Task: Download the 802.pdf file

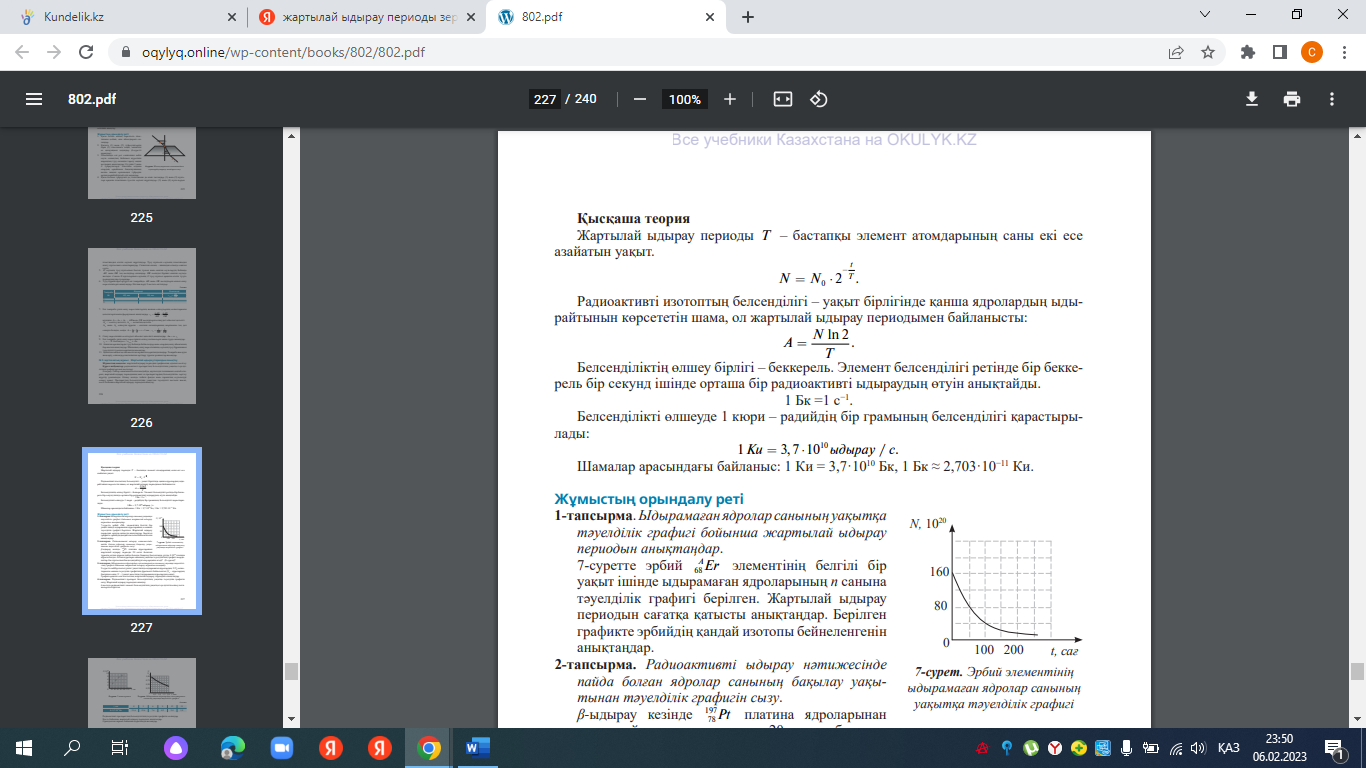Action: coord(1251,99)
